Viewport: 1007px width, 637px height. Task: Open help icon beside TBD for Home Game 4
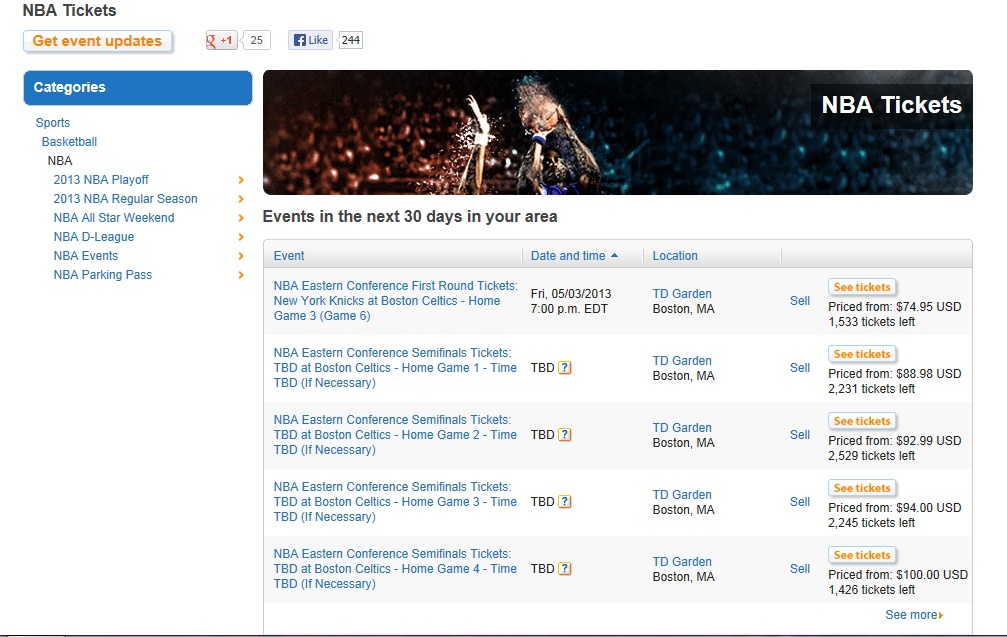565,569
